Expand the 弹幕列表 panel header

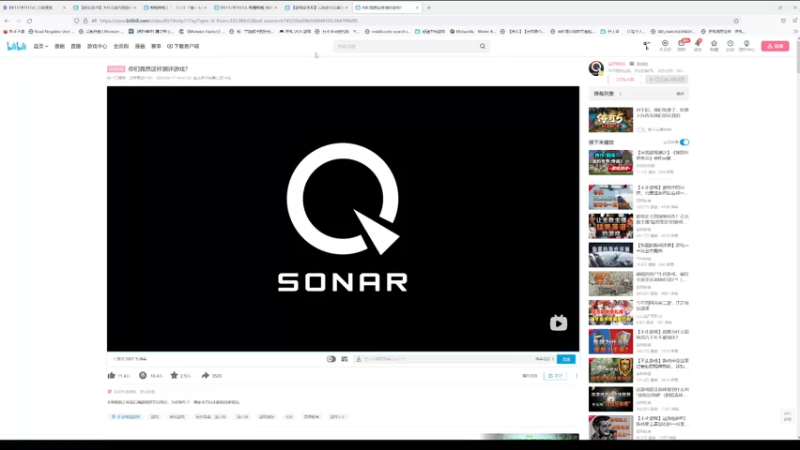pos(638,94)
